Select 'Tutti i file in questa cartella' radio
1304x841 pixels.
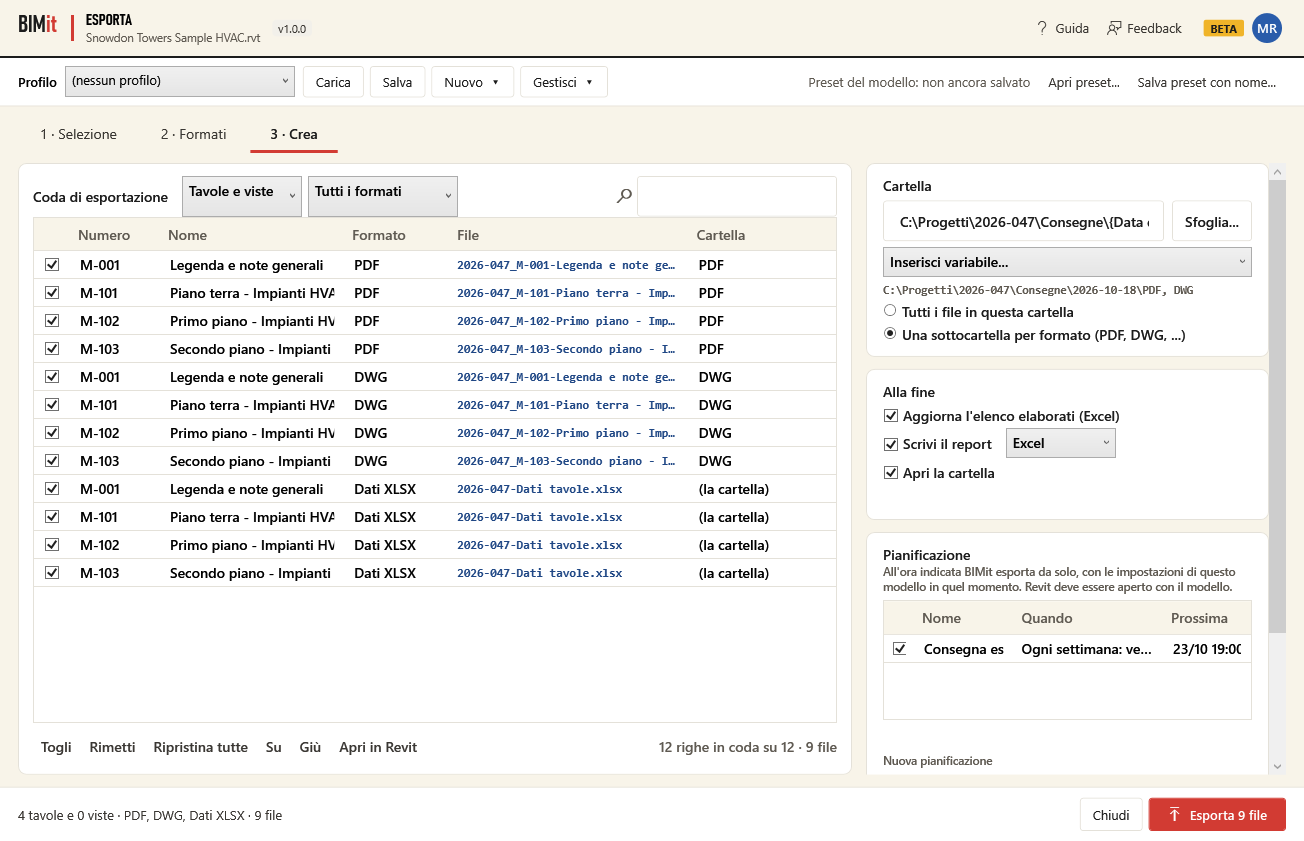tap(890, 311)
